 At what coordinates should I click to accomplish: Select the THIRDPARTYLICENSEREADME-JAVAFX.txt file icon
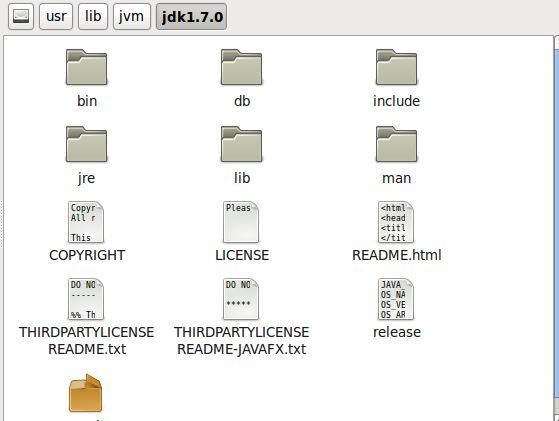241,299
